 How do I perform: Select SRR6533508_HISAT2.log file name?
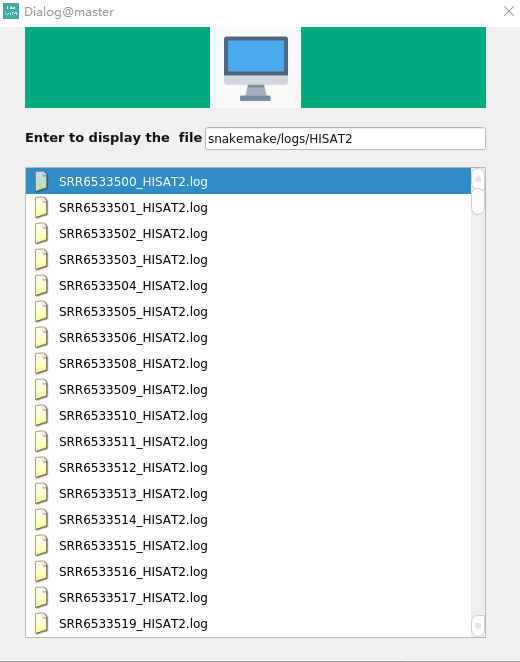(x=133, y=364)
